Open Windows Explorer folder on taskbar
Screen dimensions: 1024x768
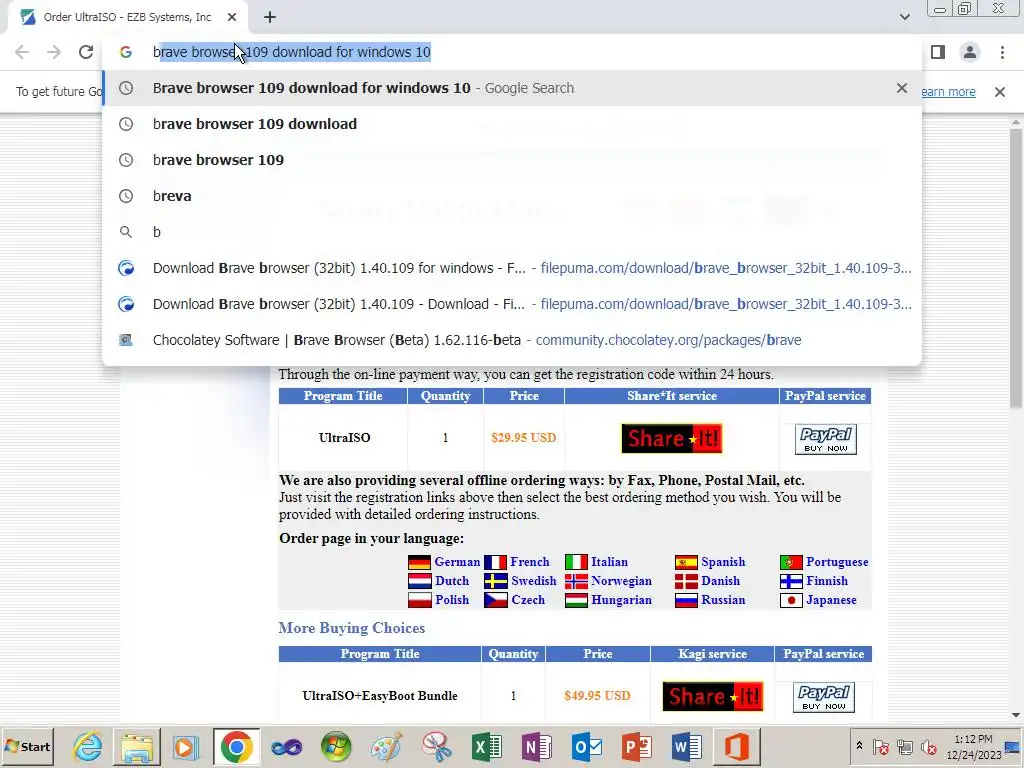137,746
